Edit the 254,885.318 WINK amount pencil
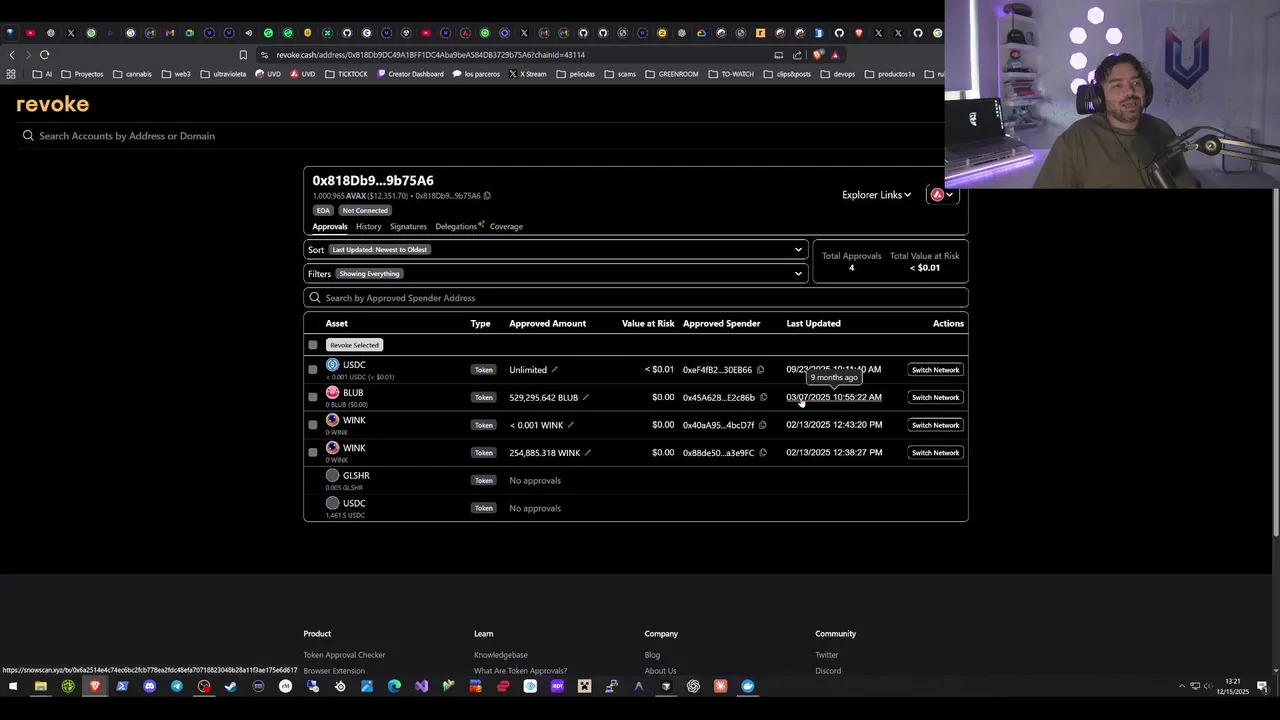This screenshot has height=720, width=1280. pos(588,453)
